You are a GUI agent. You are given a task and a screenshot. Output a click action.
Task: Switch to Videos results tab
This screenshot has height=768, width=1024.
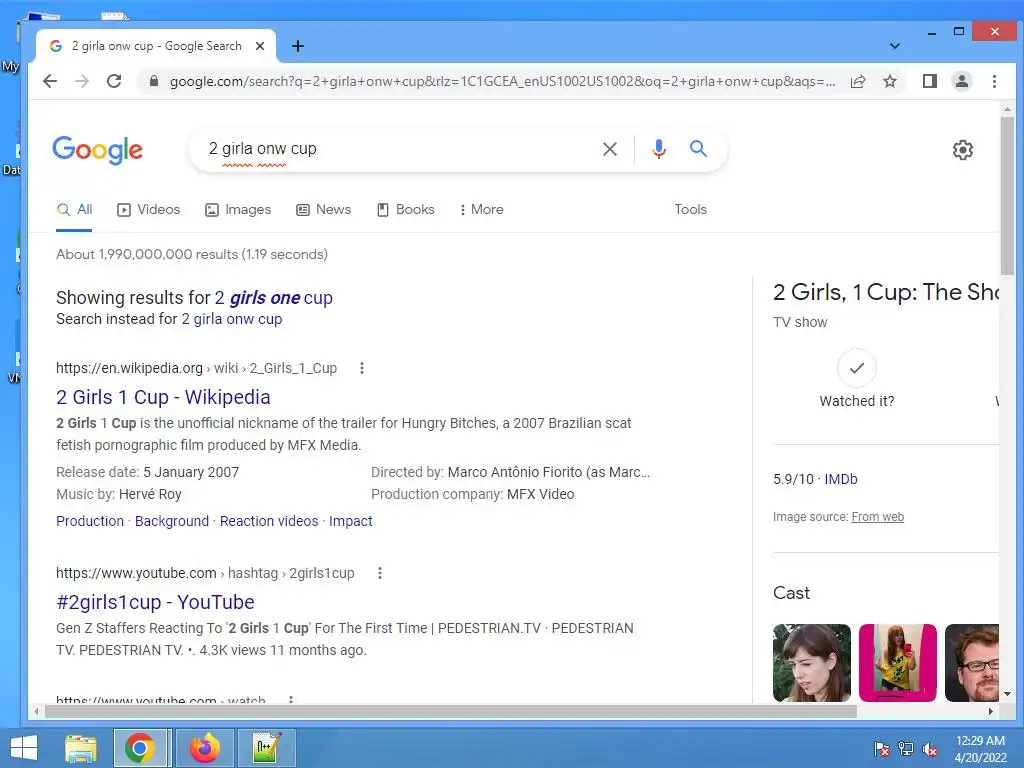[x=148, y=210]
